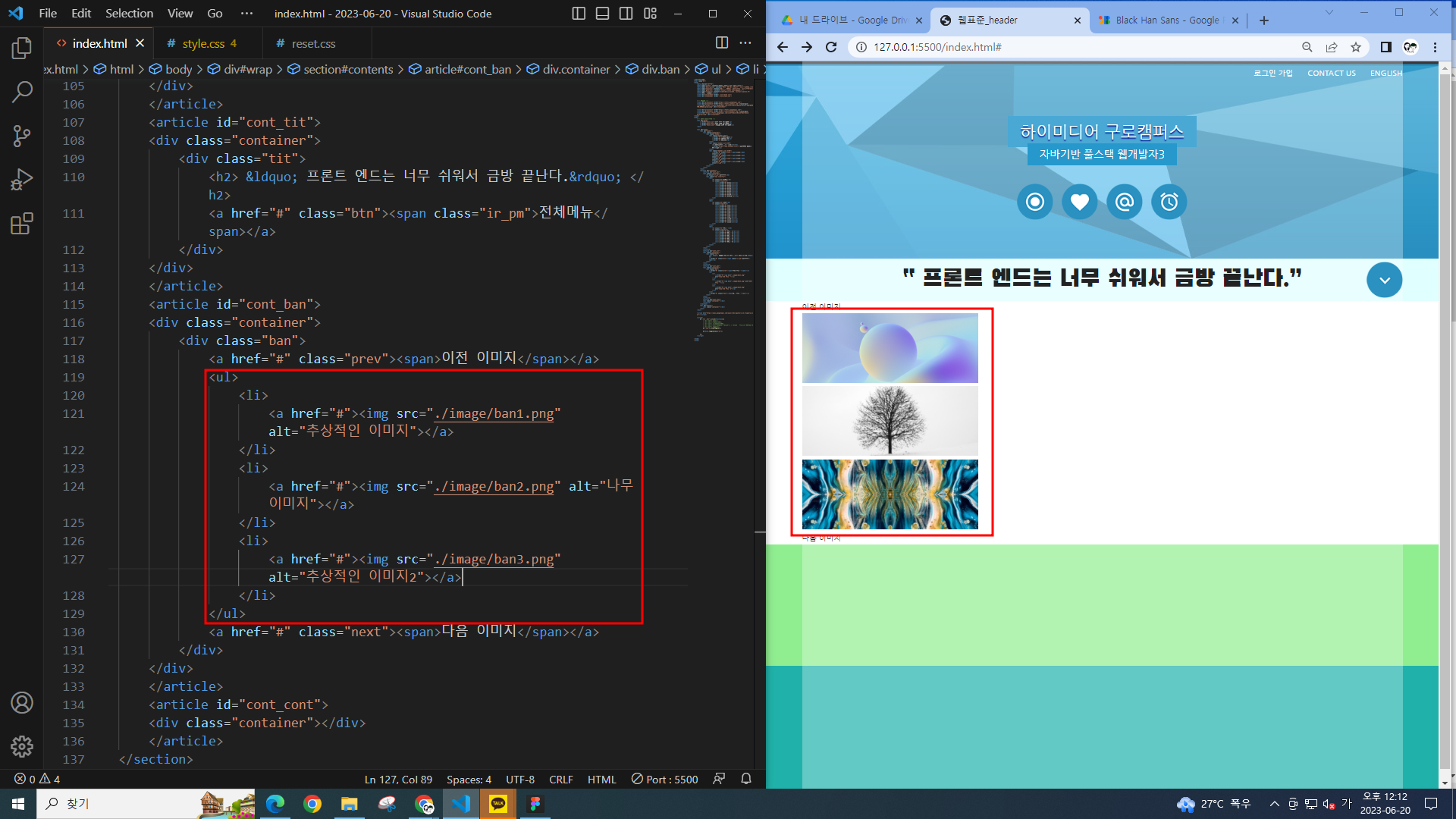Open Run and Debug view
This screenshot has height=819, width=1456.
tap(22, 180)
